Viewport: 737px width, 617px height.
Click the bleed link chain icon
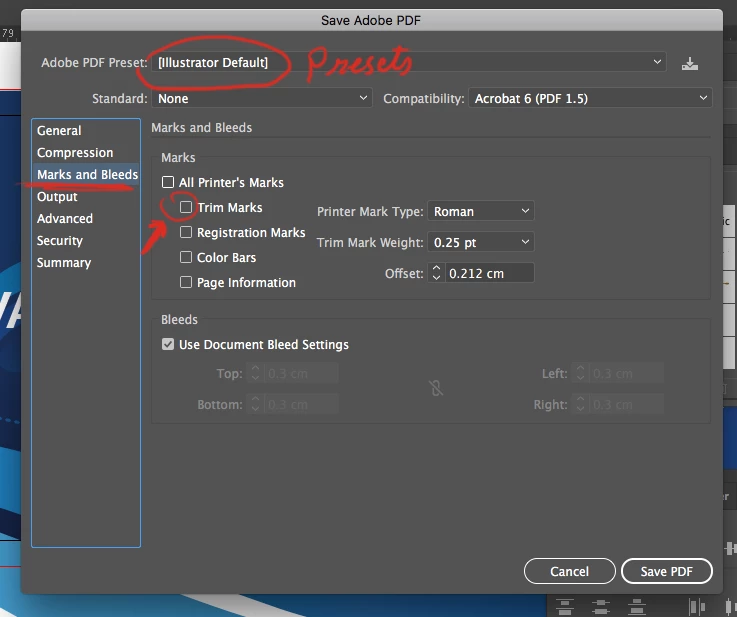pos(436,388)
